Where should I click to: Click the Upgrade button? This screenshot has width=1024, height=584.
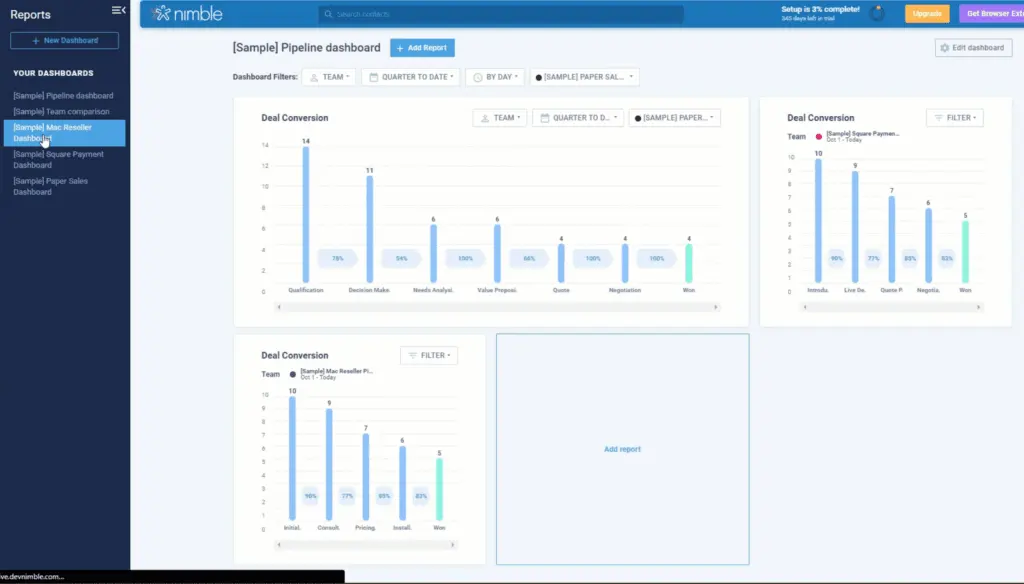[927, 13]
